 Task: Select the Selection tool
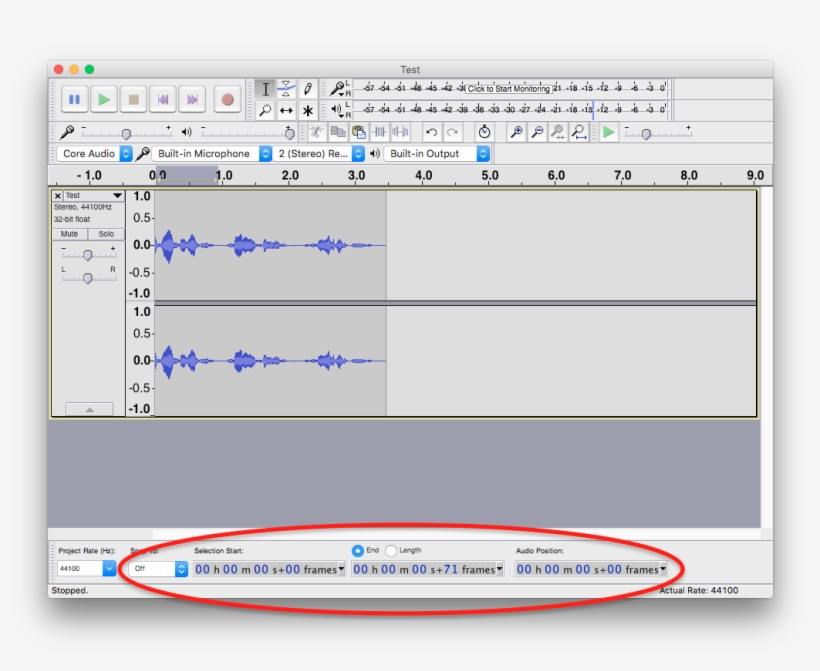tap(265, 89)
